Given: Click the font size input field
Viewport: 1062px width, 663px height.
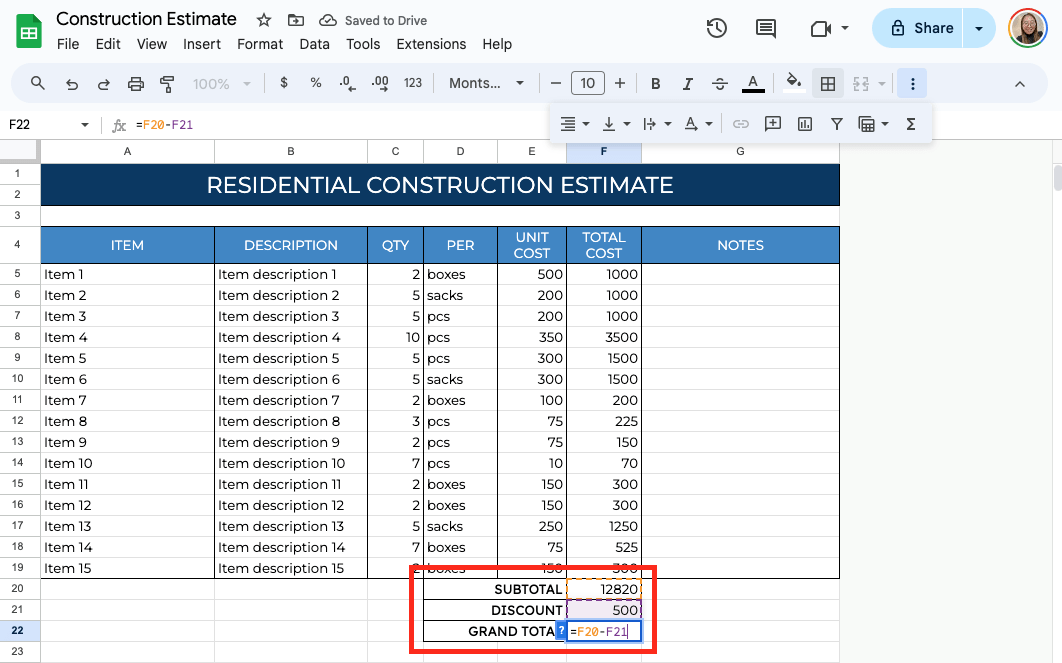Looking at the screenshot, I should [x=587, y=84].
